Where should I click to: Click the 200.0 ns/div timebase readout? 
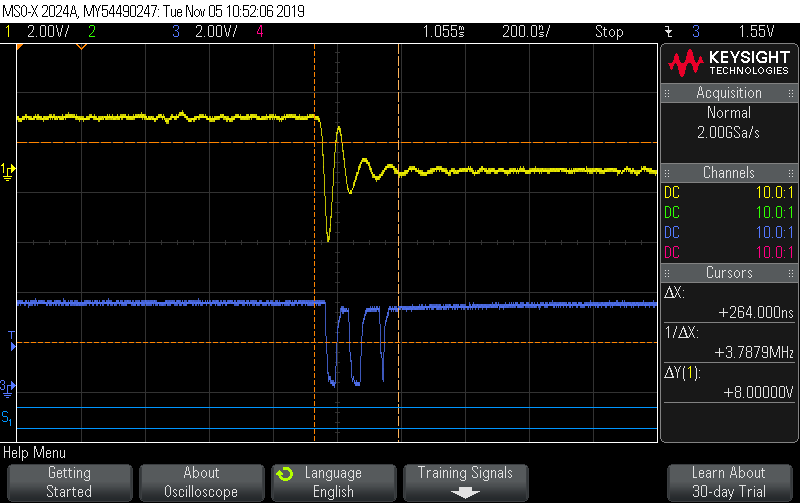(526, 32)
